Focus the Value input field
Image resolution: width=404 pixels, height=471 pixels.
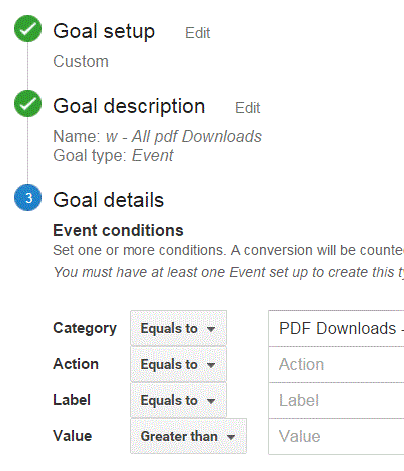[336, 436]
